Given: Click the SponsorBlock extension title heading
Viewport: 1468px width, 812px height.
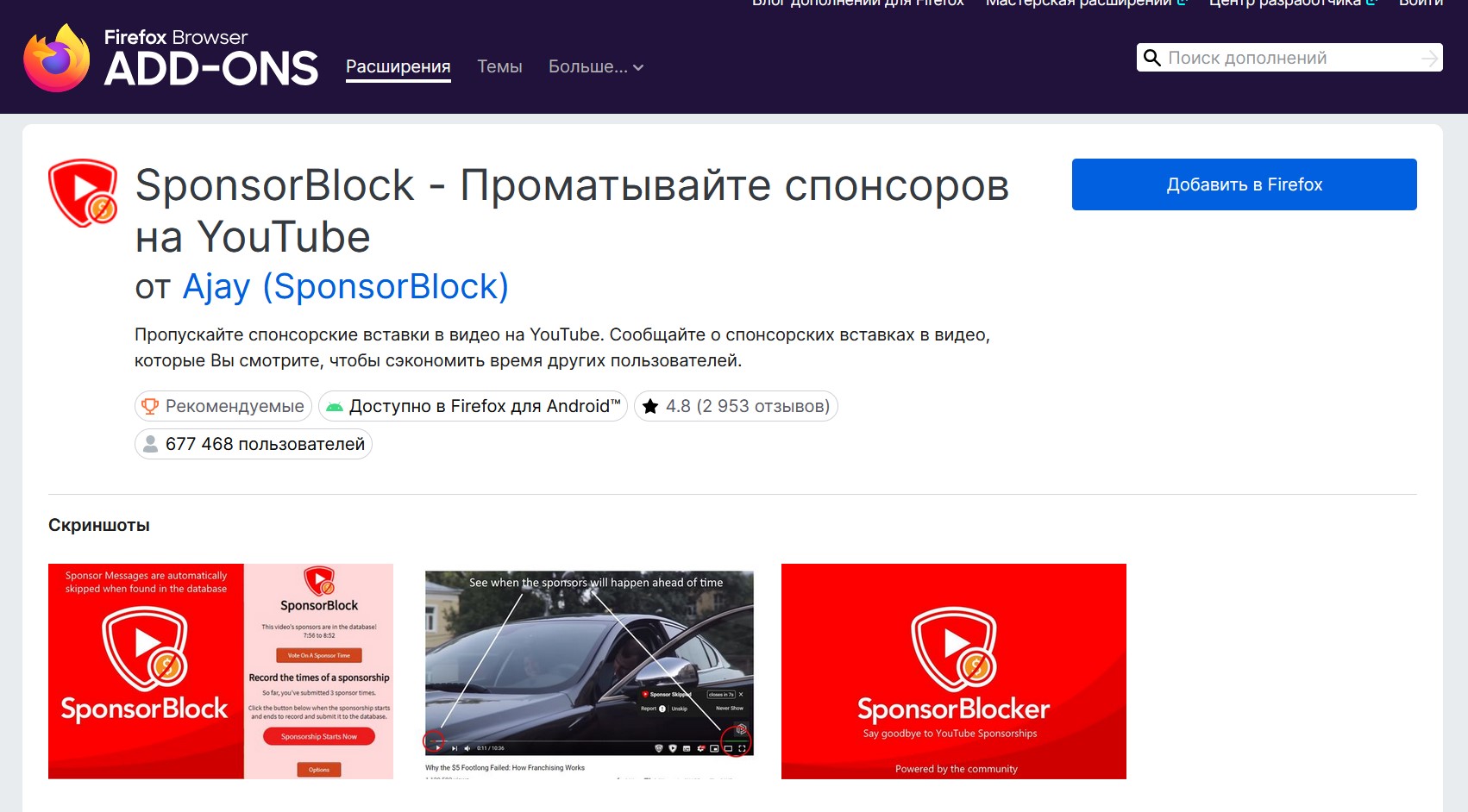Looking at the screenshot, I should point(572,210).
